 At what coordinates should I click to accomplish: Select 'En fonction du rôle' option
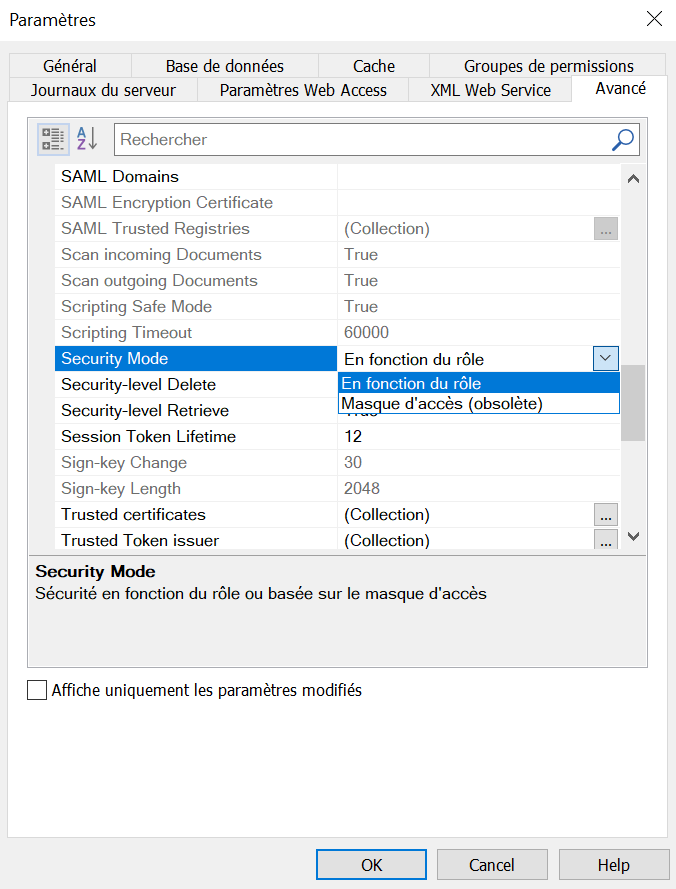420,383
